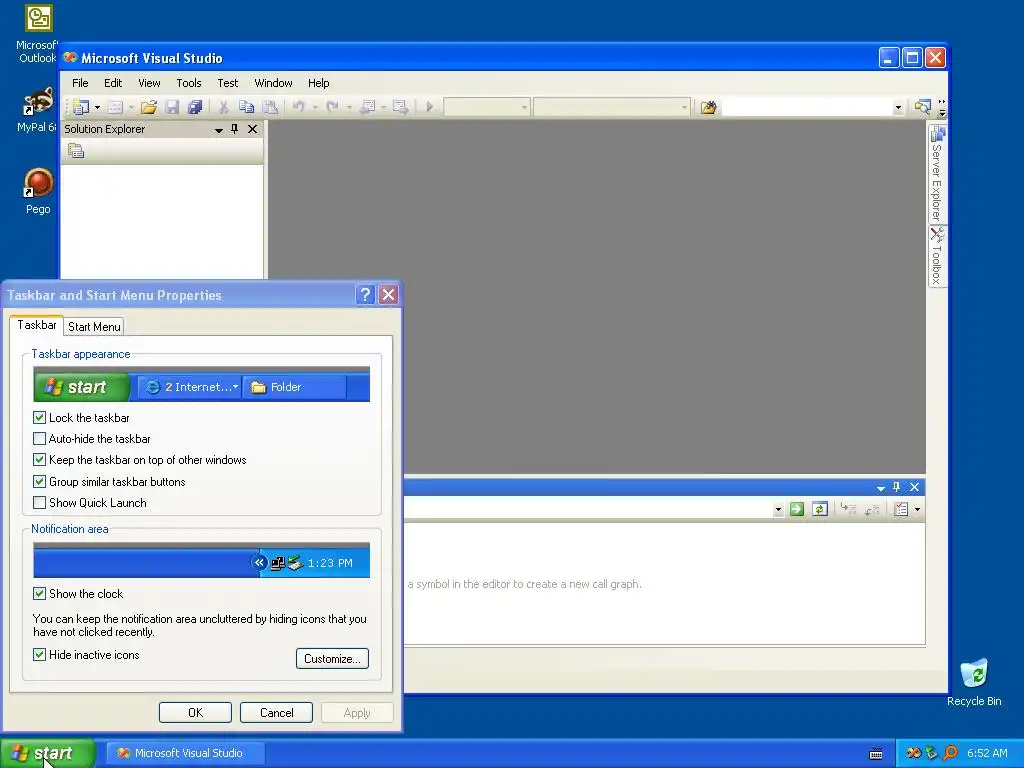Image resolution: width=1024 pixels, height=768 pixels.
Task: Click Microsoft Visual Studio taskbar button
Action: pyautogui.click(x=185, y=754)
